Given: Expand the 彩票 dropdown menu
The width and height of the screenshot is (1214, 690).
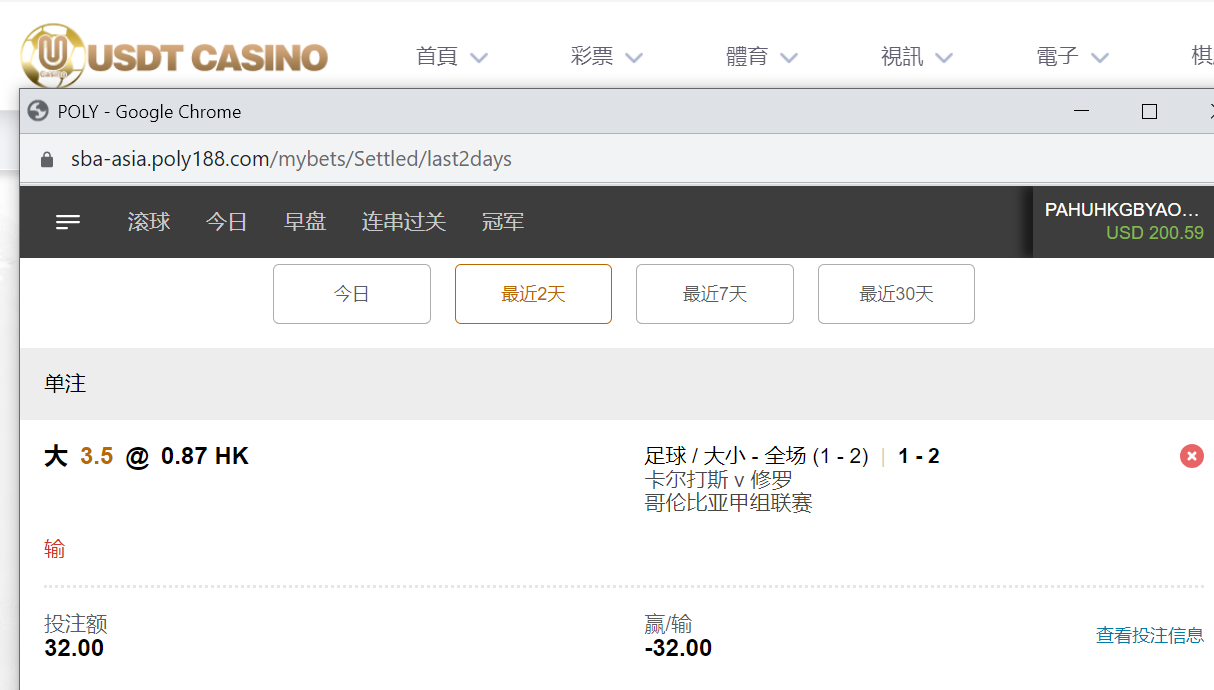Looking at the screenshot, I should point(606,57).
